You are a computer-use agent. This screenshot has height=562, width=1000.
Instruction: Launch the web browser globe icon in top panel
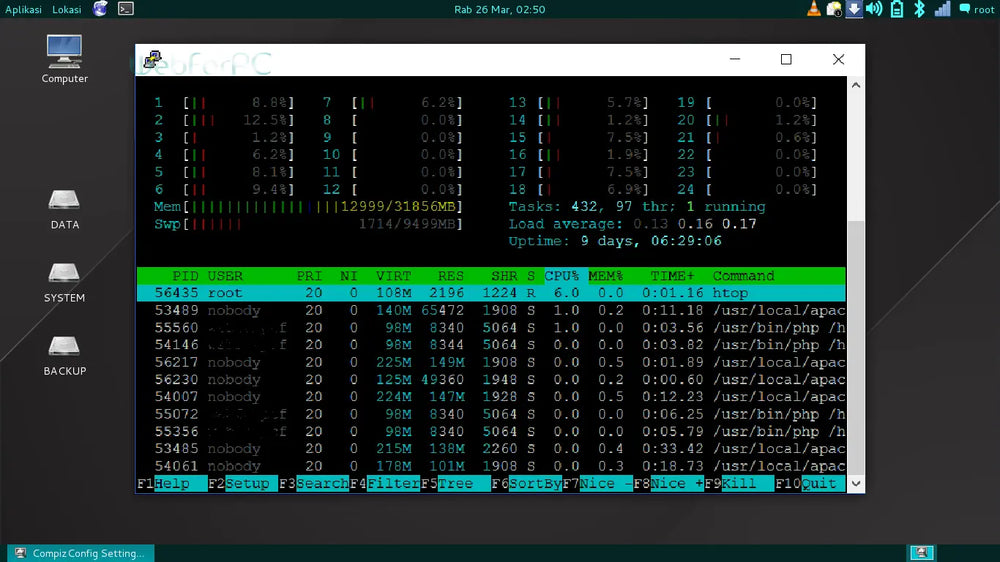click(100, 9)
